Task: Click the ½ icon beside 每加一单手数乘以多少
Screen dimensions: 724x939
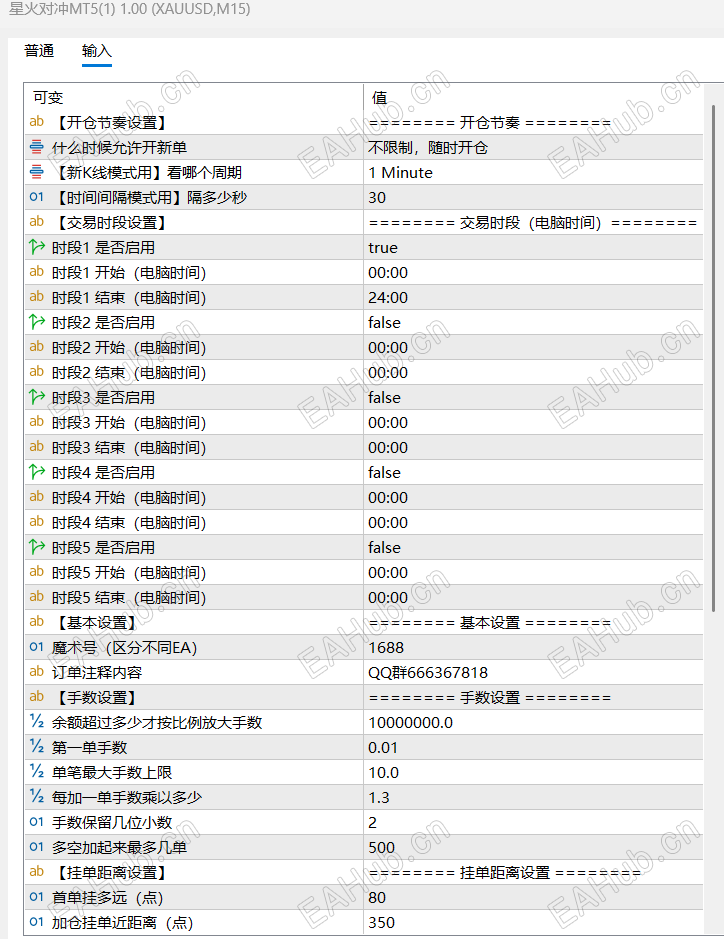Action: click(37, 797)
